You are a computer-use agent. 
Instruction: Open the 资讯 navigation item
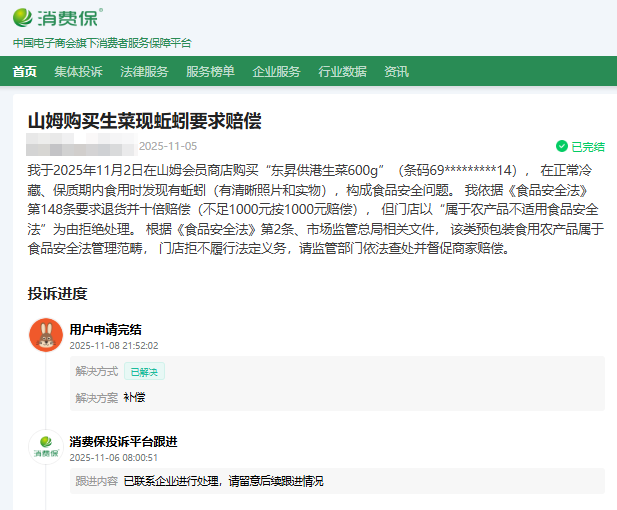[x=396, y=71]
